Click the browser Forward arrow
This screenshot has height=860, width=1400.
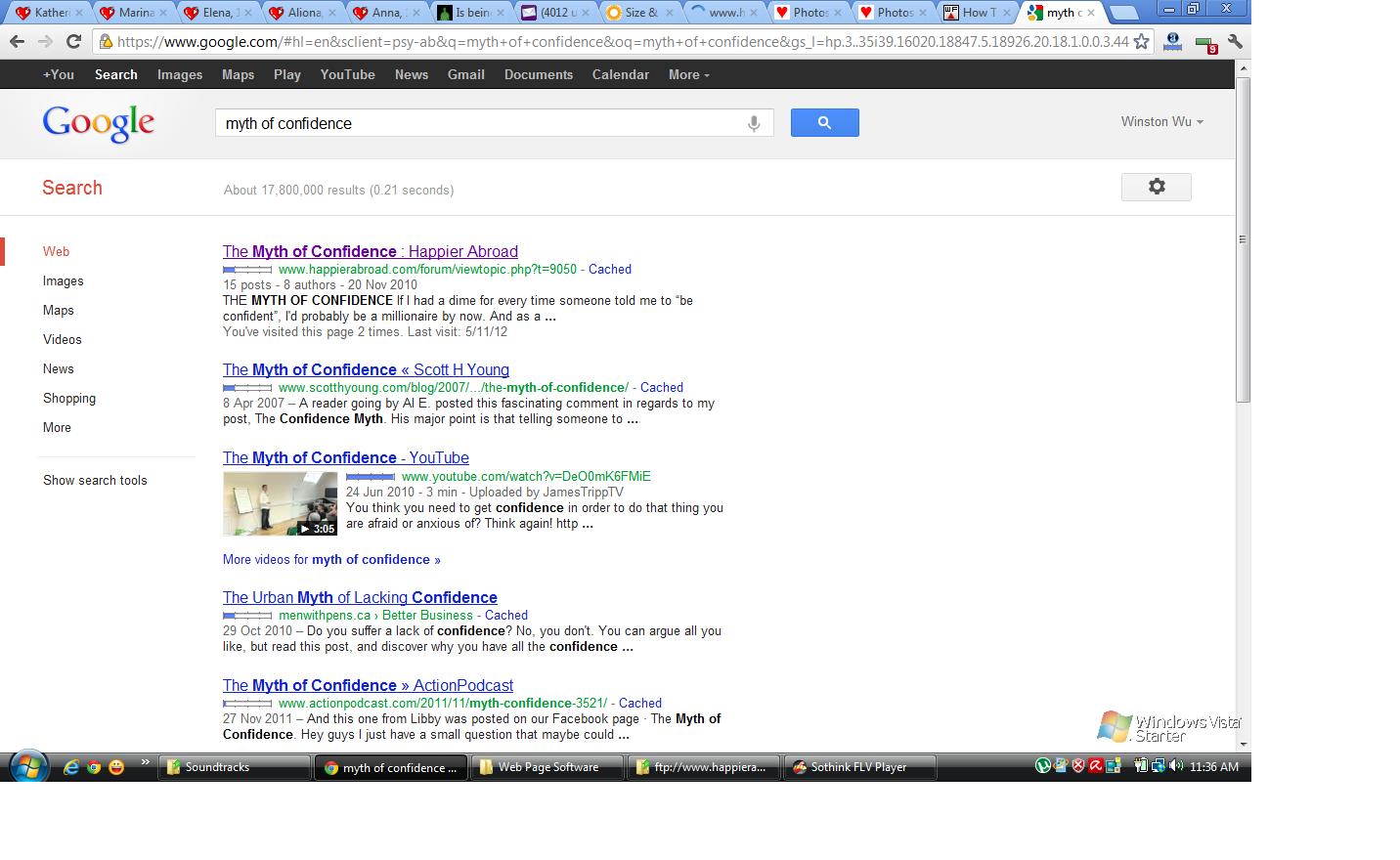click(45, 41)
